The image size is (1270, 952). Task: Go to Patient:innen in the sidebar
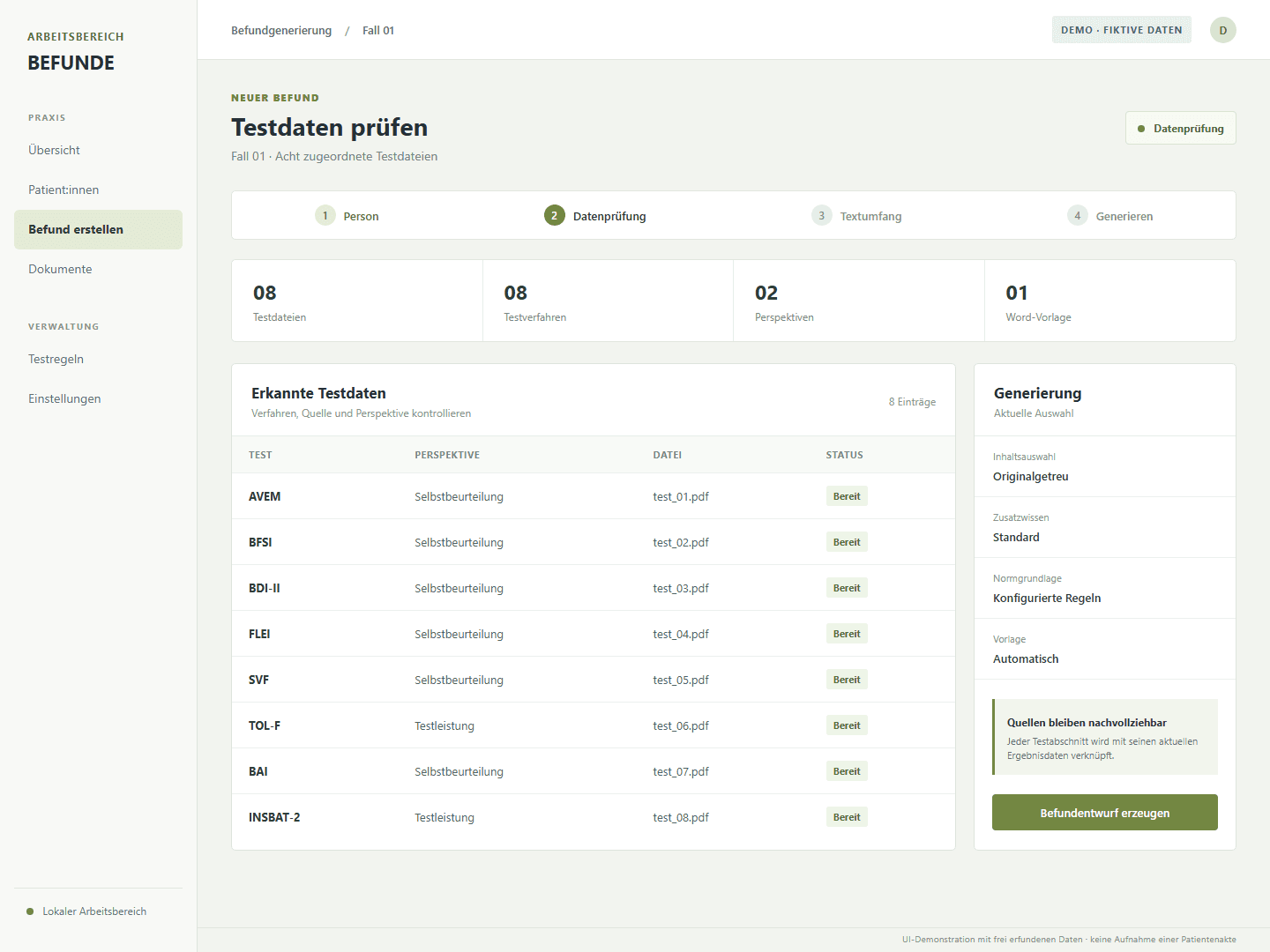pos(98,190)
